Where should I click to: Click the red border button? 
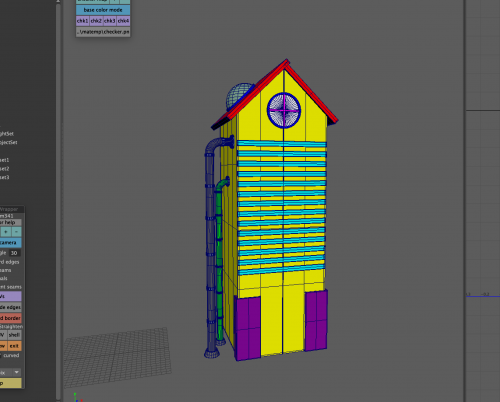click(11, 318)
